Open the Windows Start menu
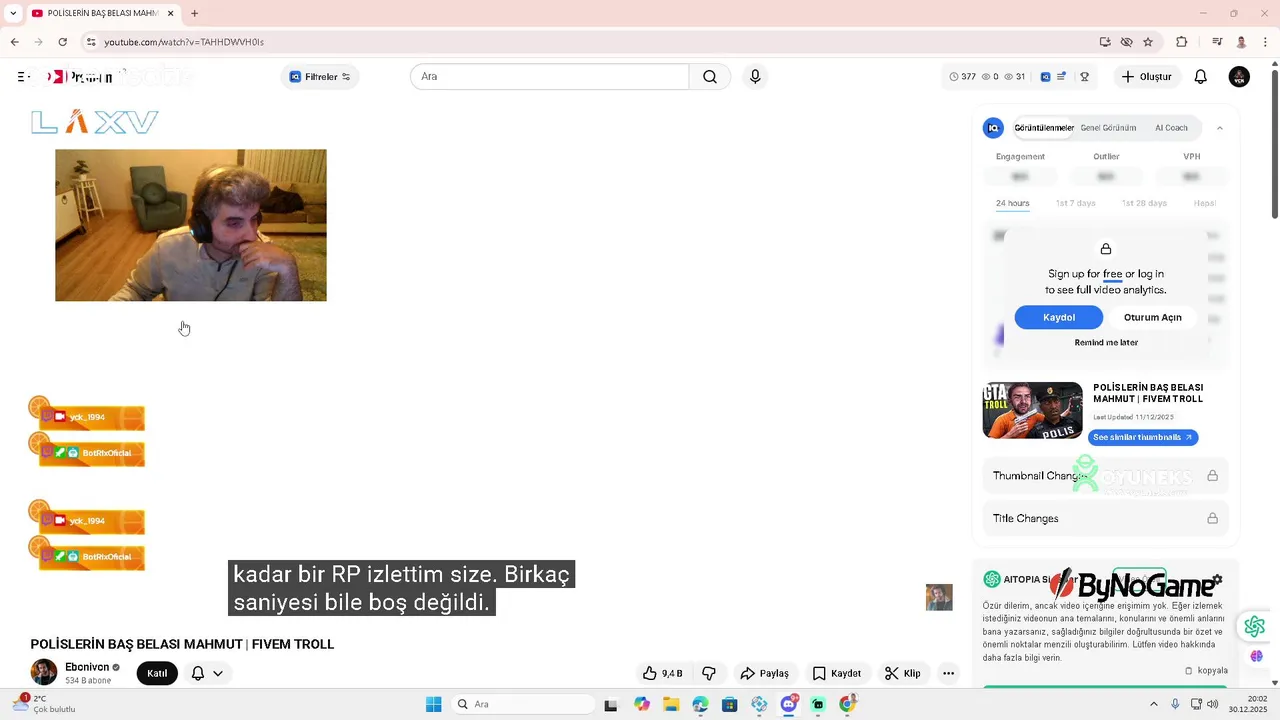 [433, 704]
